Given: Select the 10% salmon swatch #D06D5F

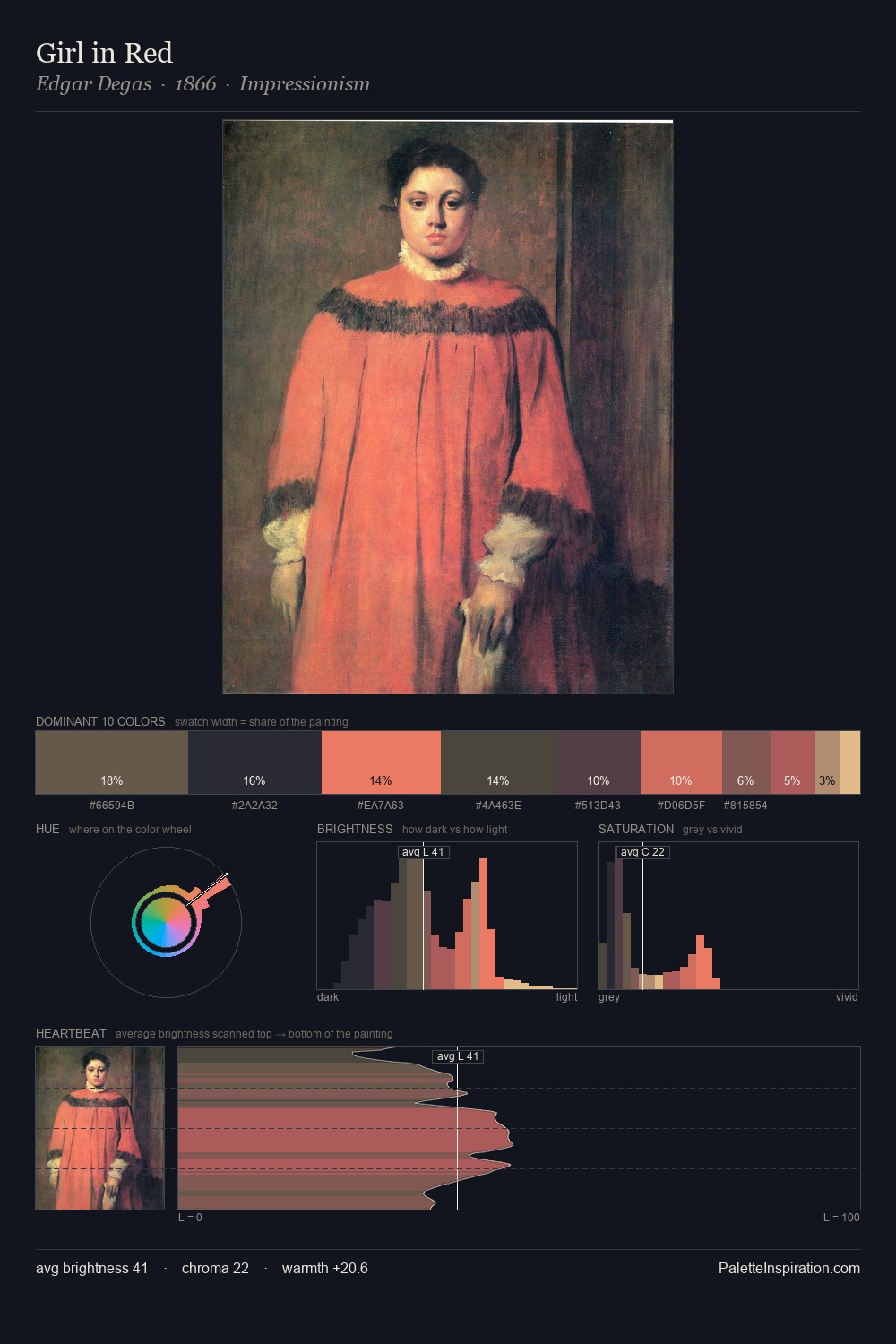Looking at the screenshot, I should (x=681, y=762).
